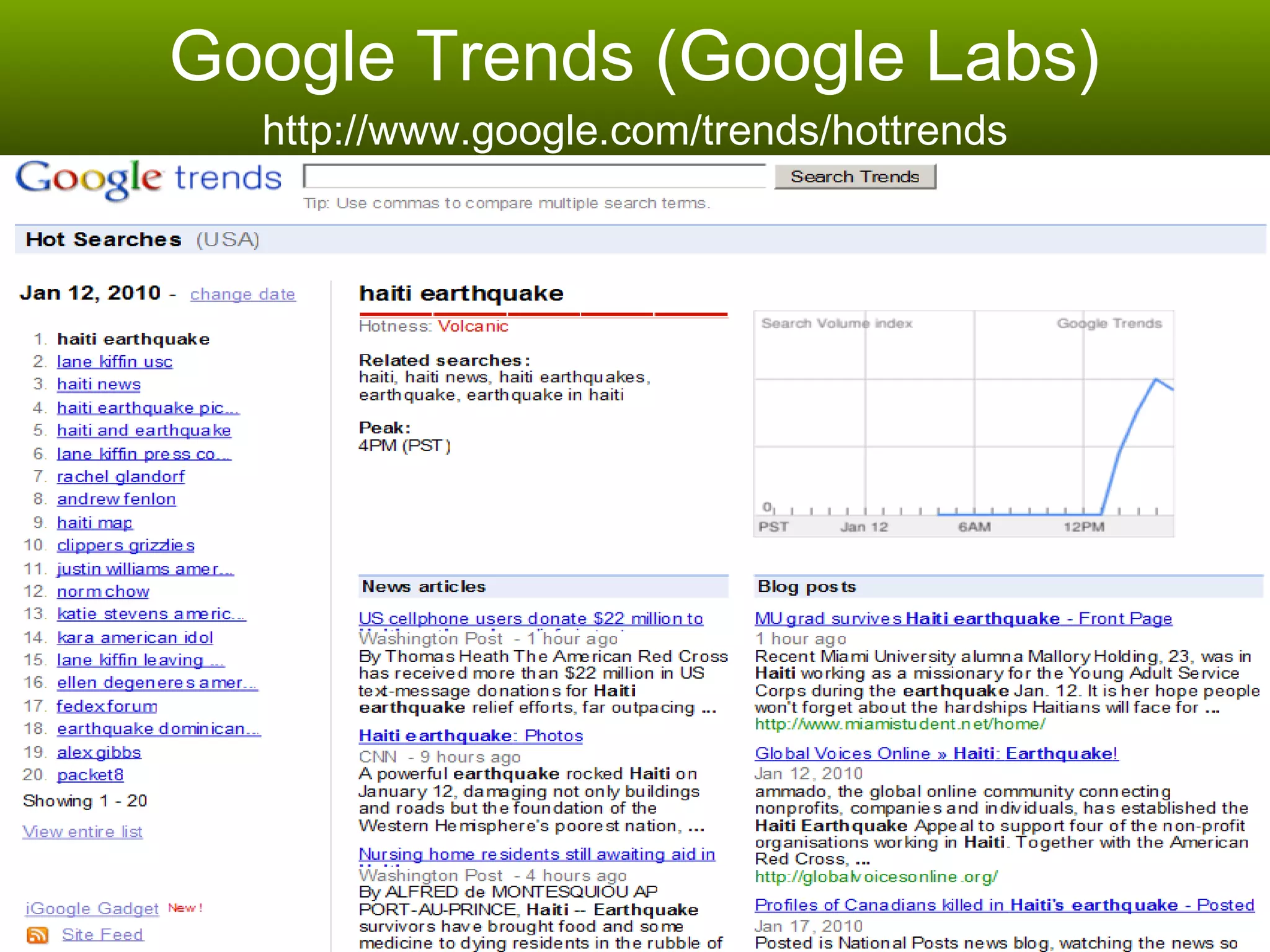The height and width of the screenshot is (952, 1270).
Task: Click the Search Volume index chart
Action: 964,424
